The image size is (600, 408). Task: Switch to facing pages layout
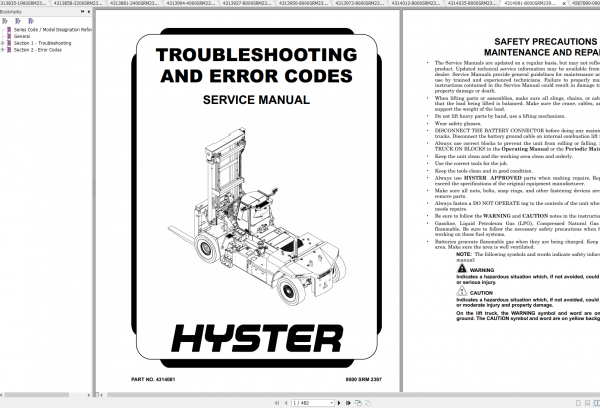pyautogui.click(x=597, y=403)
